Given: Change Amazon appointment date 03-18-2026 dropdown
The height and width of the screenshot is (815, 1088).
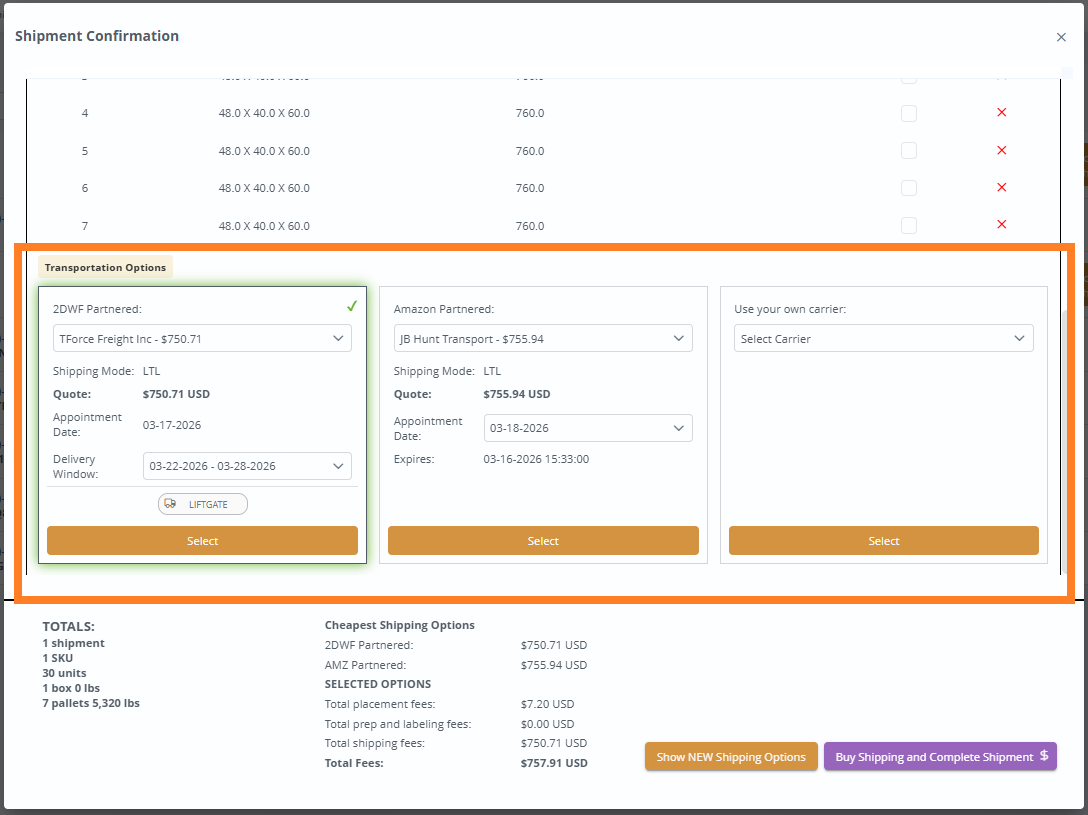Looking at the screenshot, I should [587, 428].
